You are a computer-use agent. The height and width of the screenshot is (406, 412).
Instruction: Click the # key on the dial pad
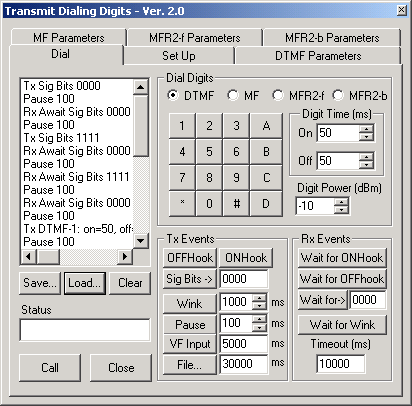236,203
